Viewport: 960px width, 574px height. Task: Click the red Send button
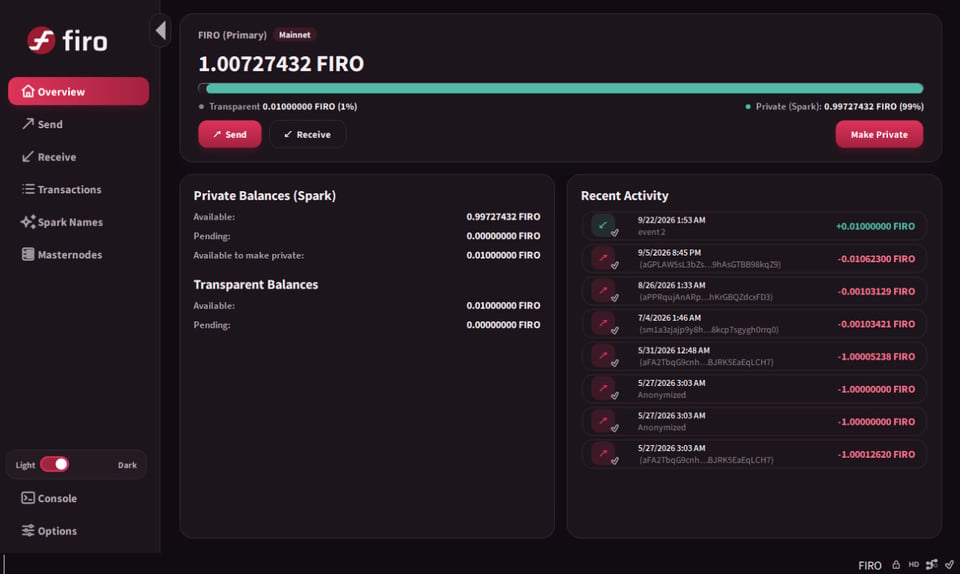click(230, 134)
